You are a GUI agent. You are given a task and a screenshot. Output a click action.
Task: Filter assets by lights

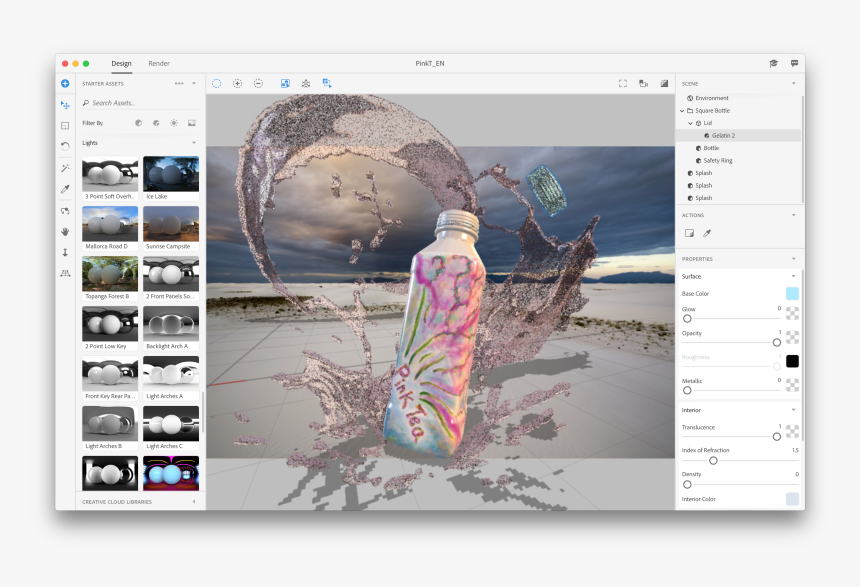pos(174,123)
